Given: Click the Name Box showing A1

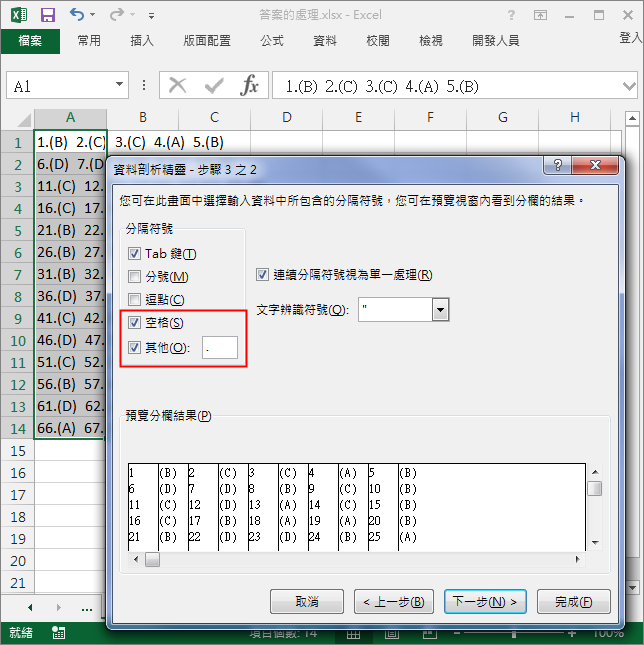Looking at the screenshot, I should [x=61, y=86].
